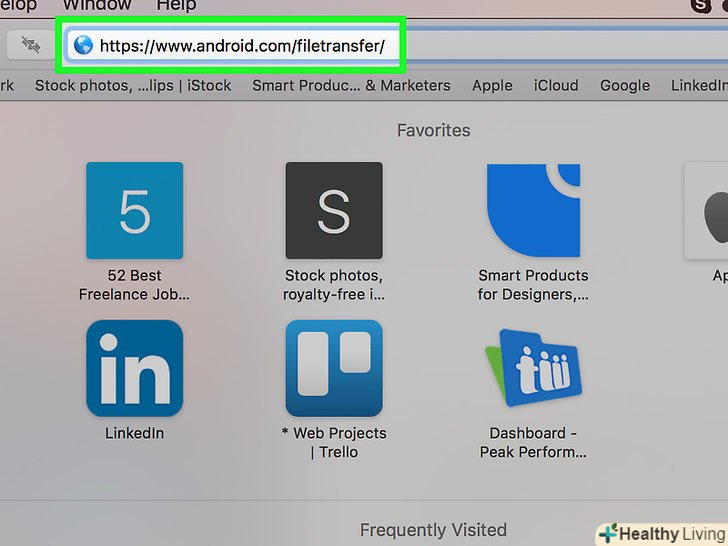The image size is (728, 546).
Task: Open the iCloud bookmark
Action: (x=556, y=85)
